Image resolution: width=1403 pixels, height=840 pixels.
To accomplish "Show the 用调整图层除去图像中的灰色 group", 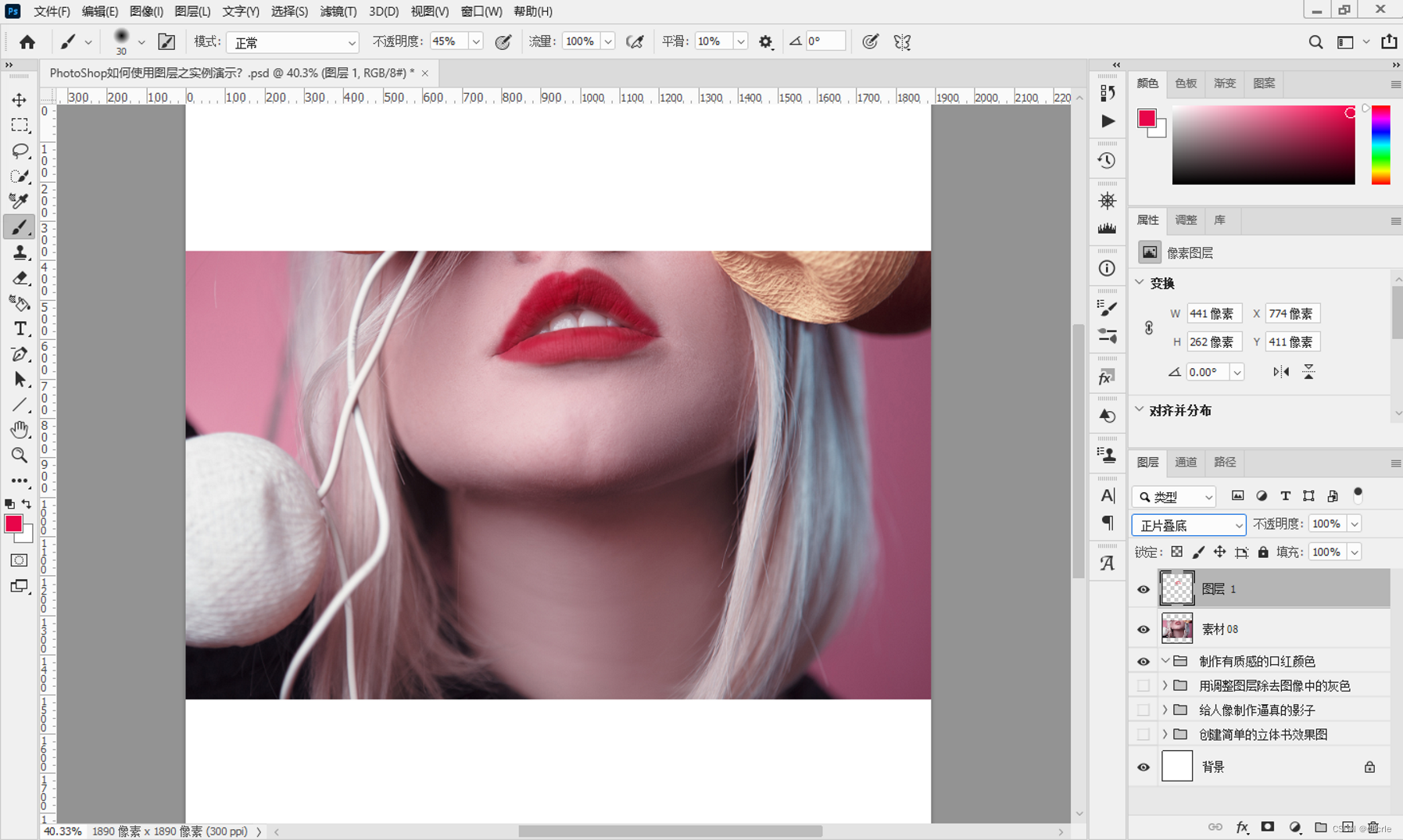I will click(1144, 685).
